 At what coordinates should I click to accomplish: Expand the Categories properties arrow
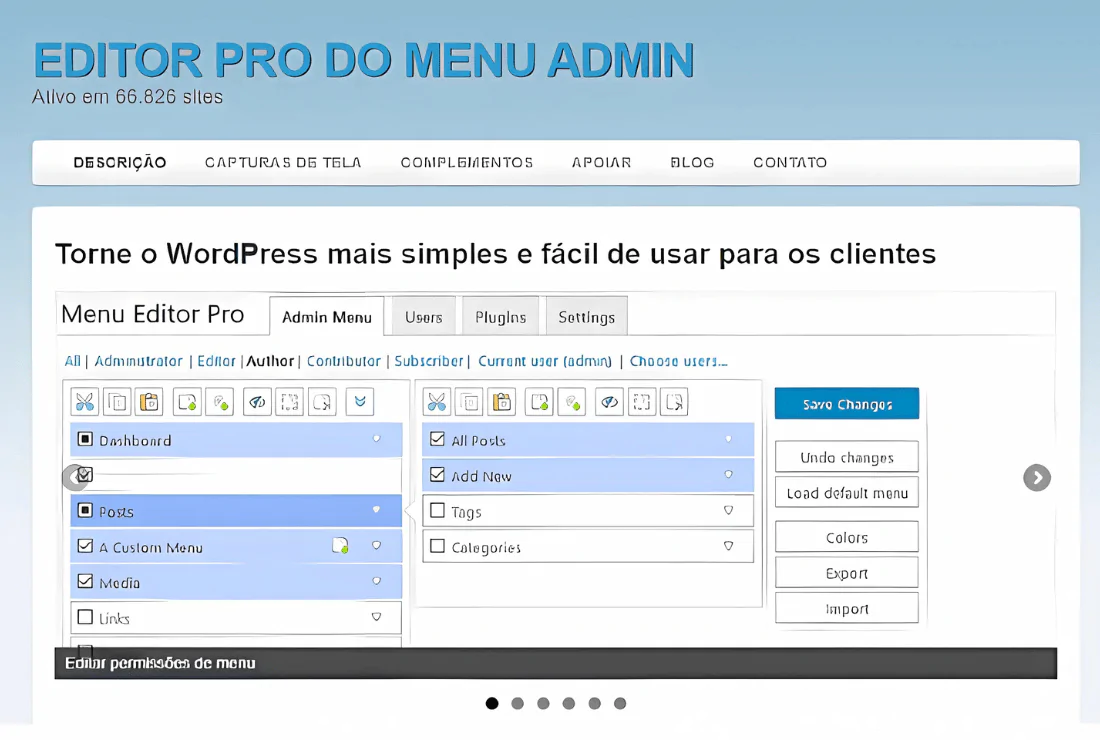[x=729, y=545]
